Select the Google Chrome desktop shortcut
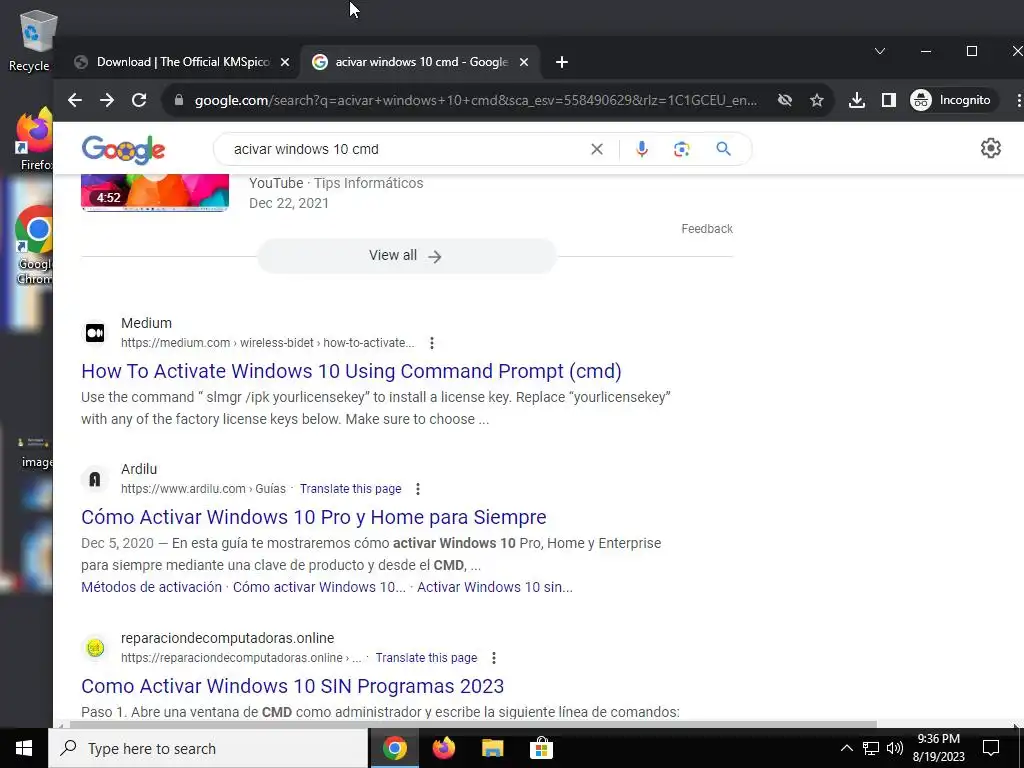1024x768 pixels. [34, 245]
